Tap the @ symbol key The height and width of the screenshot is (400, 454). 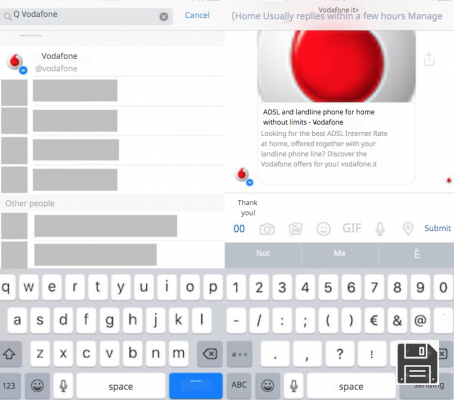click(420, 321)
